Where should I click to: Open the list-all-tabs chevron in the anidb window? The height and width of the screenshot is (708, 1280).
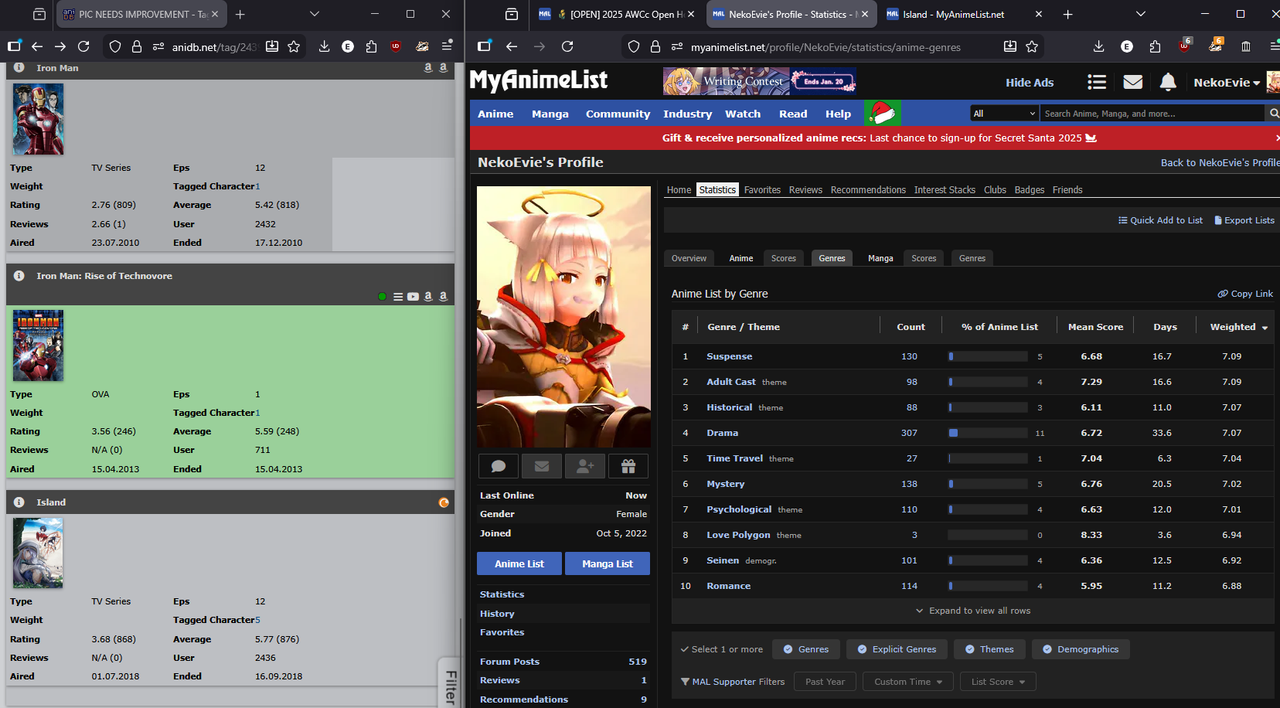(314, 14)
